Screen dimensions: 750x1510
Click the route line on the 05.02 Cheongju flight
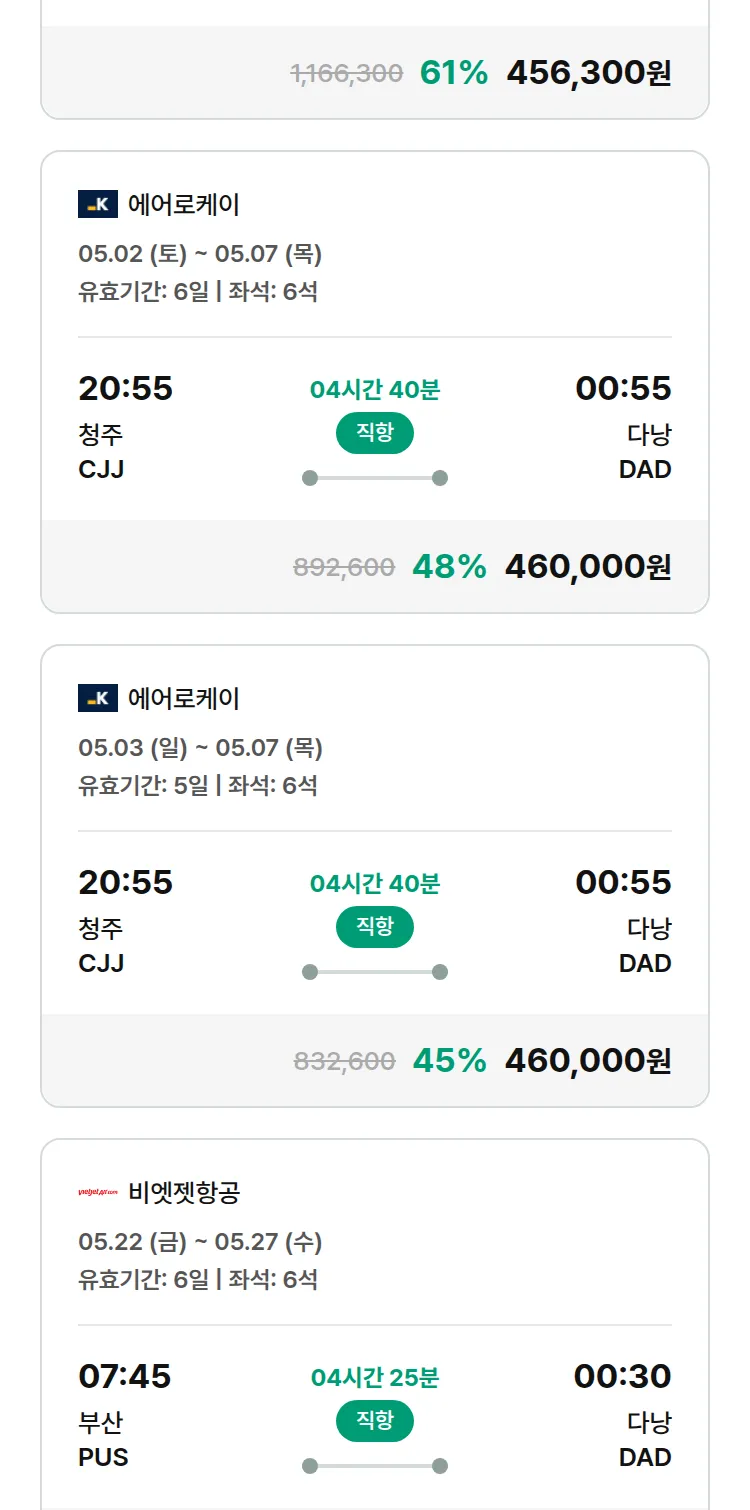374,478
